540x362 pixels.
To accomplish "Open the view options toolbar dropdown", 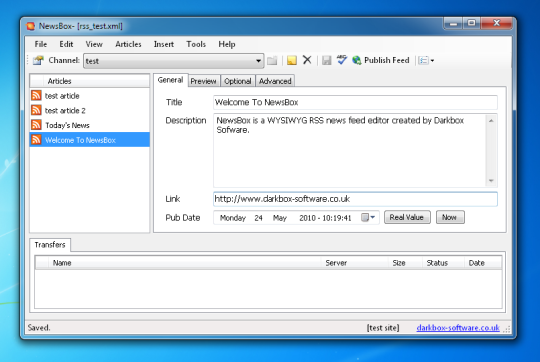I will tap(426, 60).
